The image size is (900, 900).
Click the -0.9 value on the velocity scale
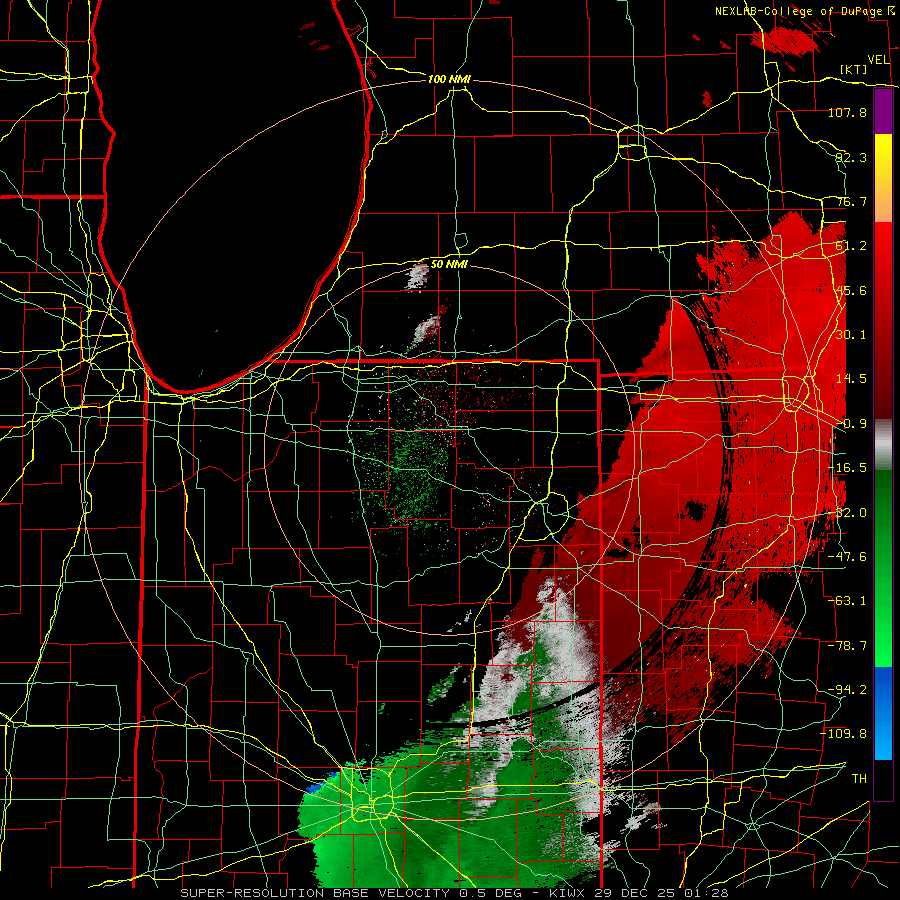[851, 424]
